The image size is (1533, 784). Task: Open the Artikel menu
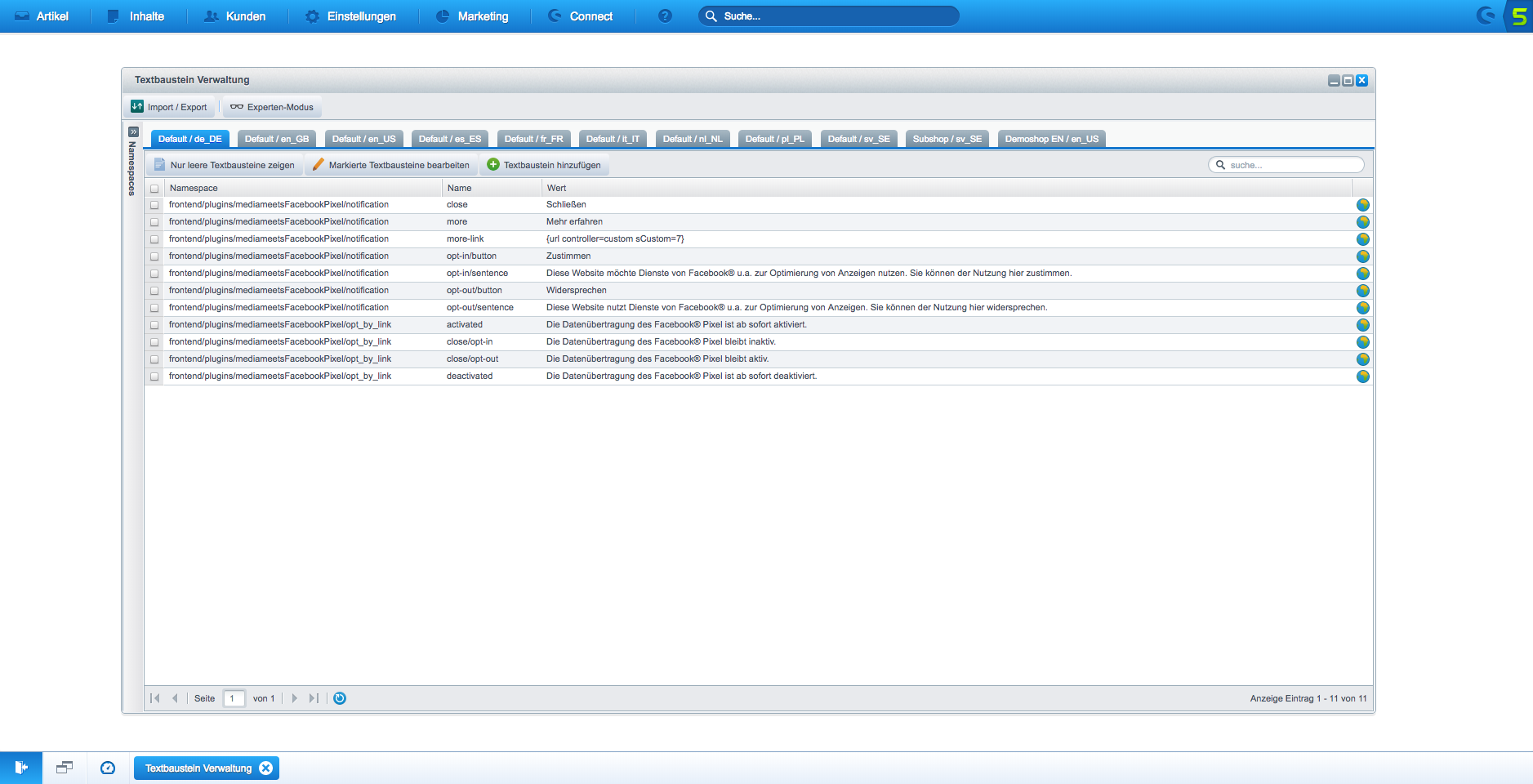pos(42,16)
